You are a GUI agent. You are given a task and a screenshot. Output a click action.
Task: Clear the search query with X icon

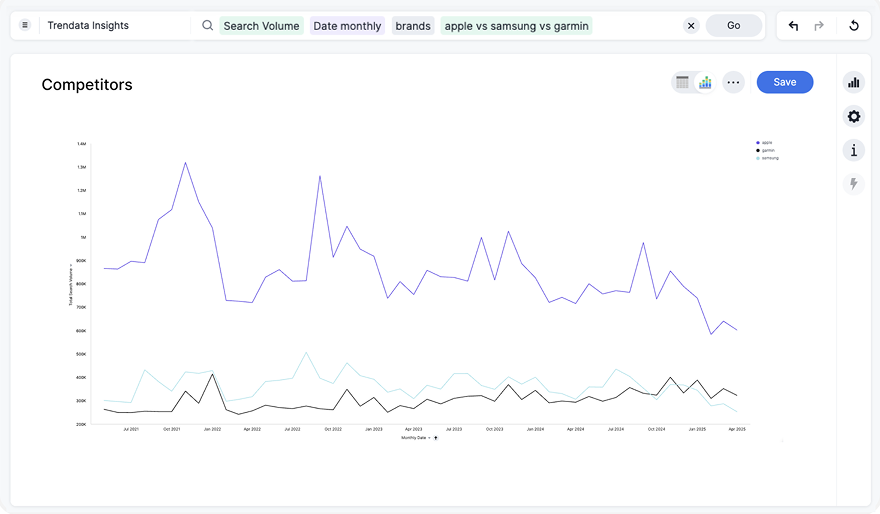[x=691, y=25]
